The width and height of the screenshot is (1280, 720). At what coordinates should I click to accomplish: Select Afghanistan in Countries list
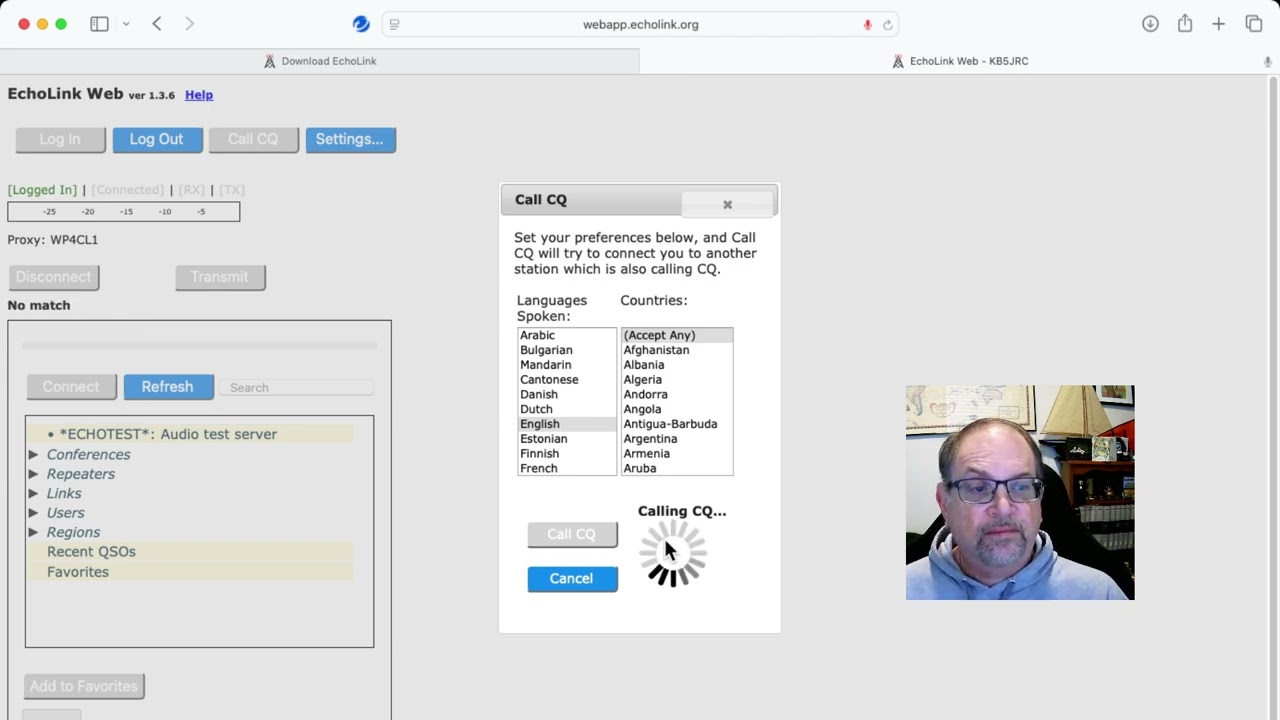click(677, 350)
